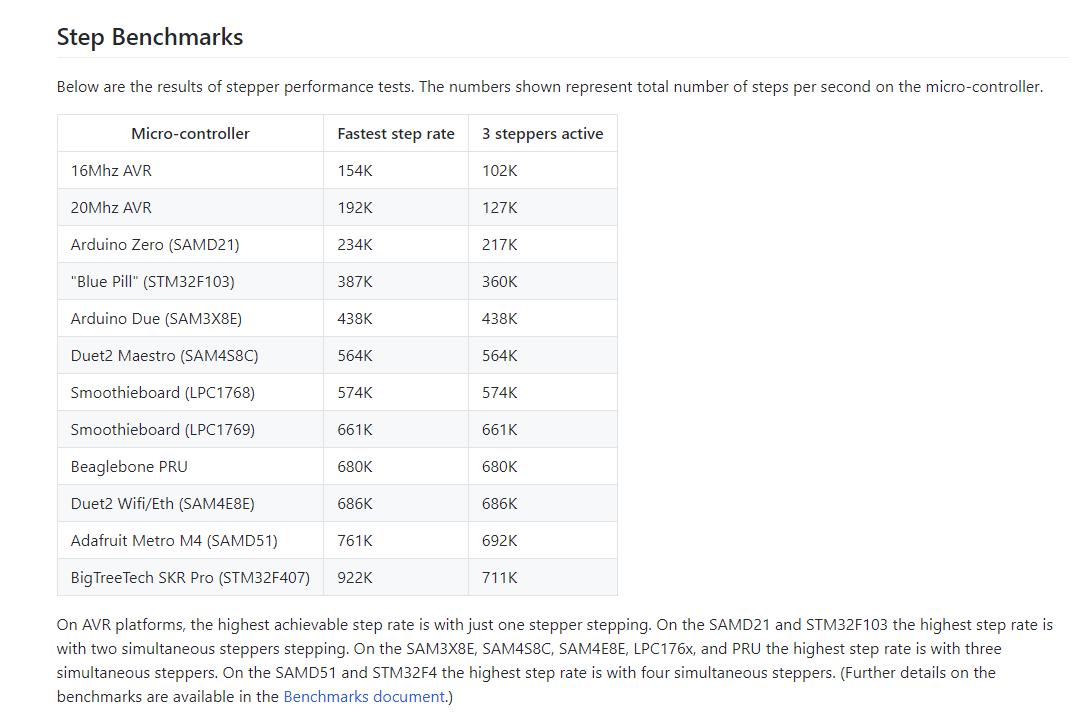This screenshot has width=1074, height=716.
Task: Click the Beaglebone PRU cell
Action: [x=190, y=467]
